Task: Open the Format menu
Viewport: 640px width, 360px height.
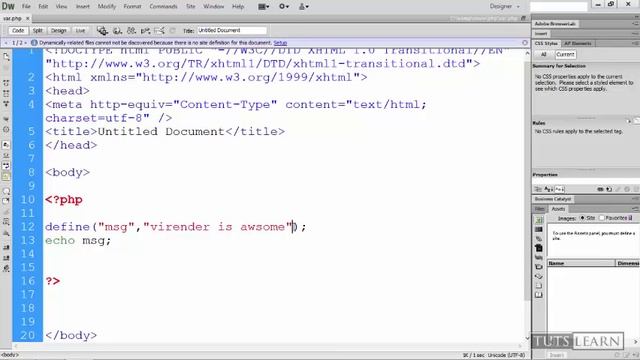Action: click(x=132, y=7)
